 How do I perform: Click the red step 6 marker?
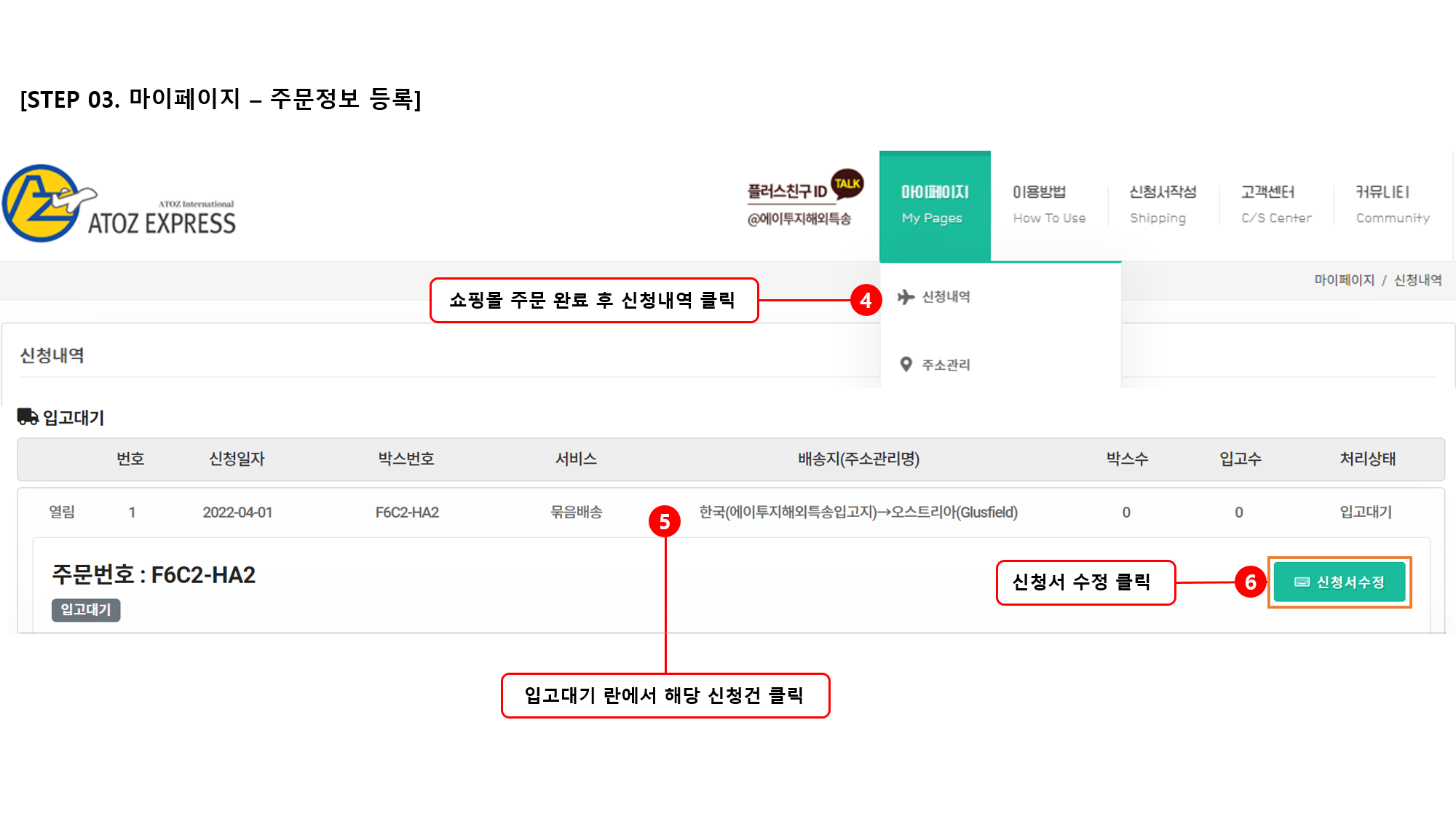[x=1250, y=582]
